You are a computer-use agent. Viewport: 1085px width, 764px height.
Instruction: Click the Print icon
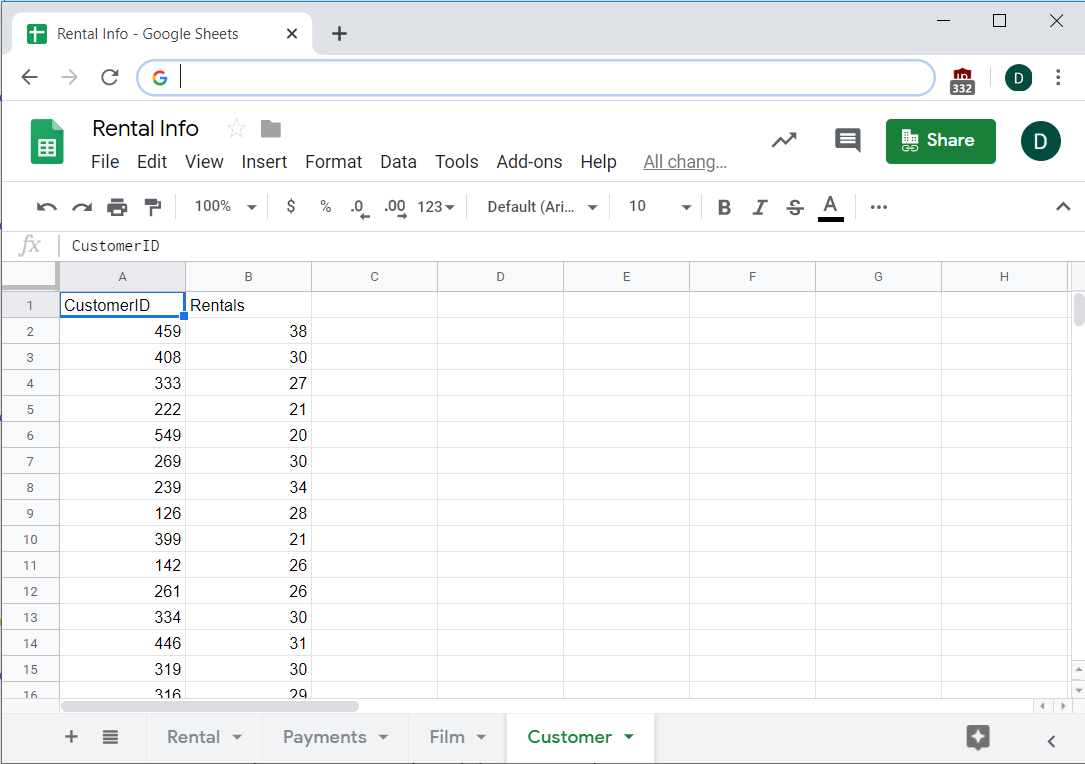(117, 207)
